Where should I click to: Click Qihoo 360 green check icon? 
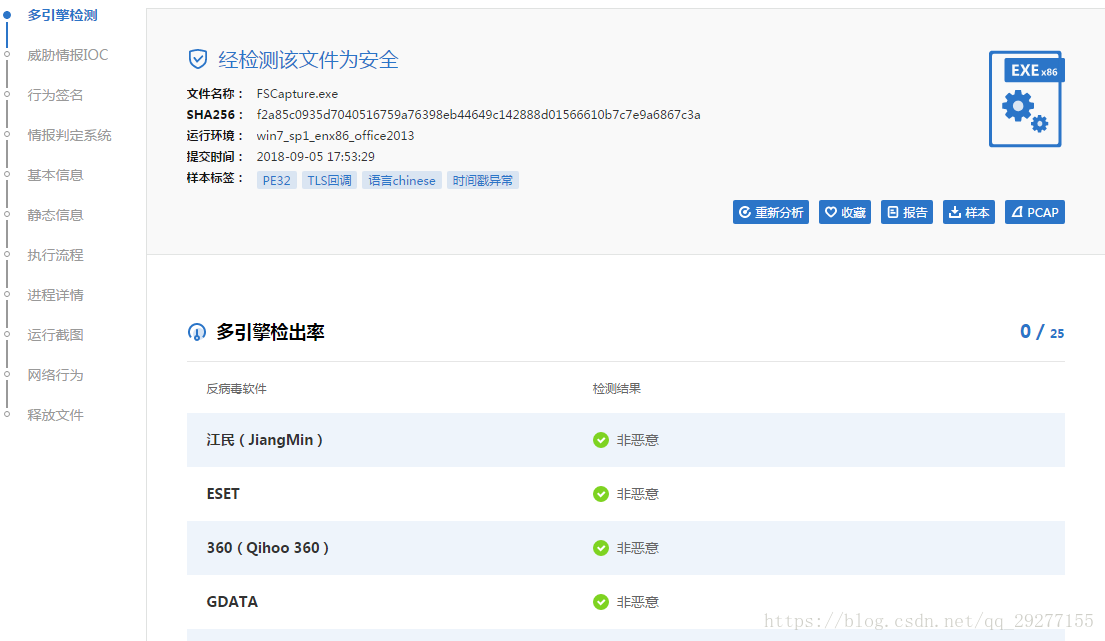pos(600,548)
